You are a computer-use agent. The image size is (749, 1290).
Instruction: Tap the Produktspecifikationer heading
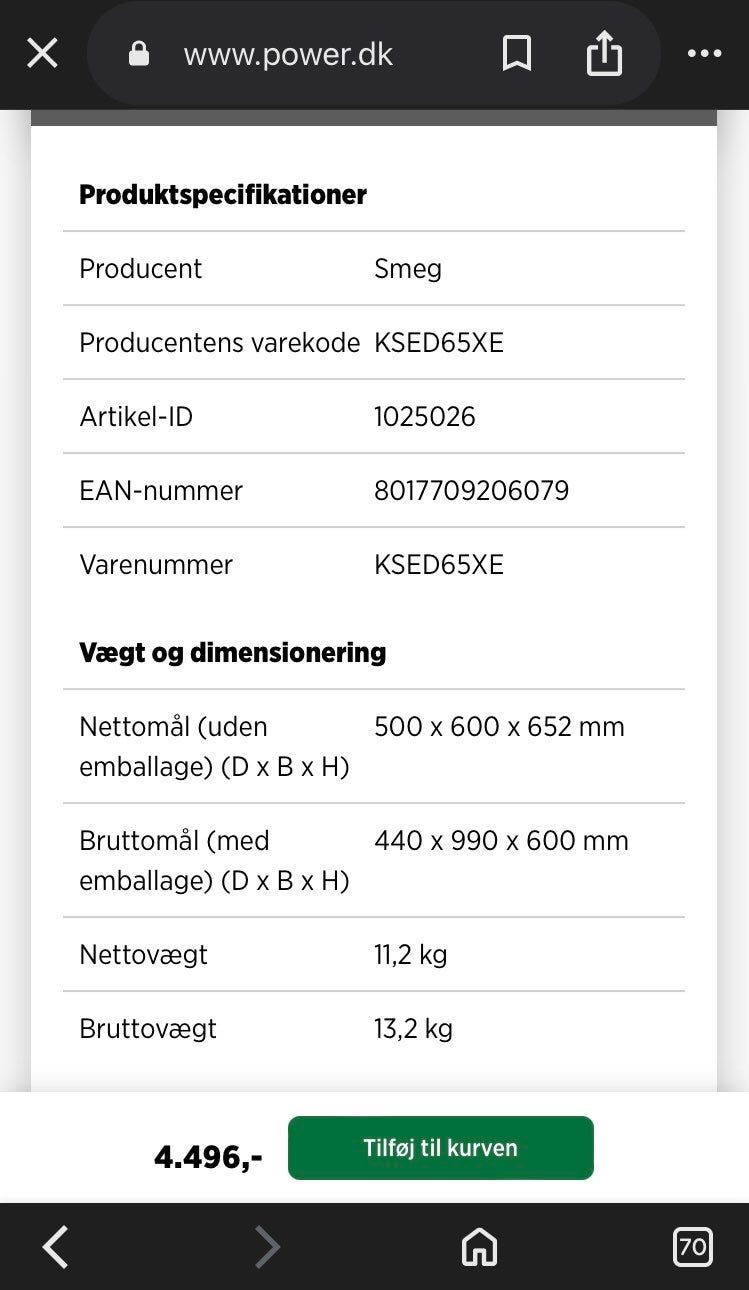click(x=222, y=195)
